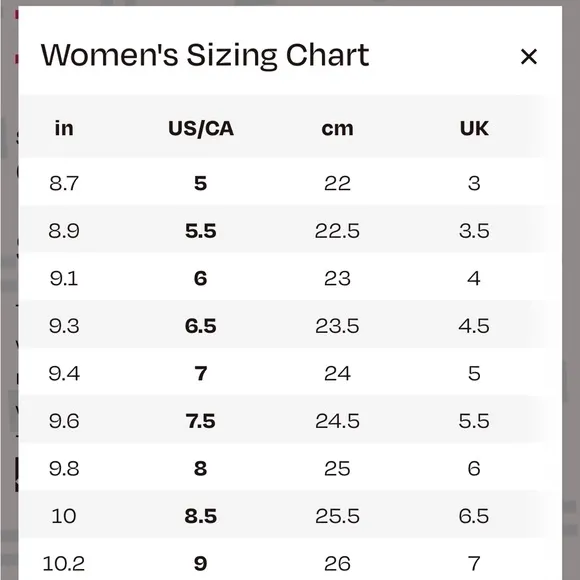This screenshot has width=580, height=580.
Task: Select US/CA size 7.5 cell
Action: (x=200, y=421)
